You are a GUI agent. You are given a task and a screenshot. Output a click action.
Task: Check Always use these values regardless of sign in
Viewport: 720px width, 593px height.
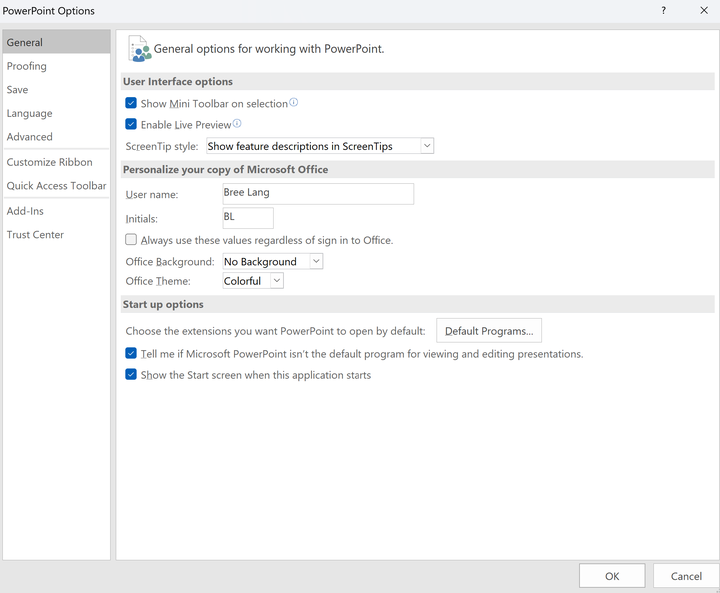(131, 240)
